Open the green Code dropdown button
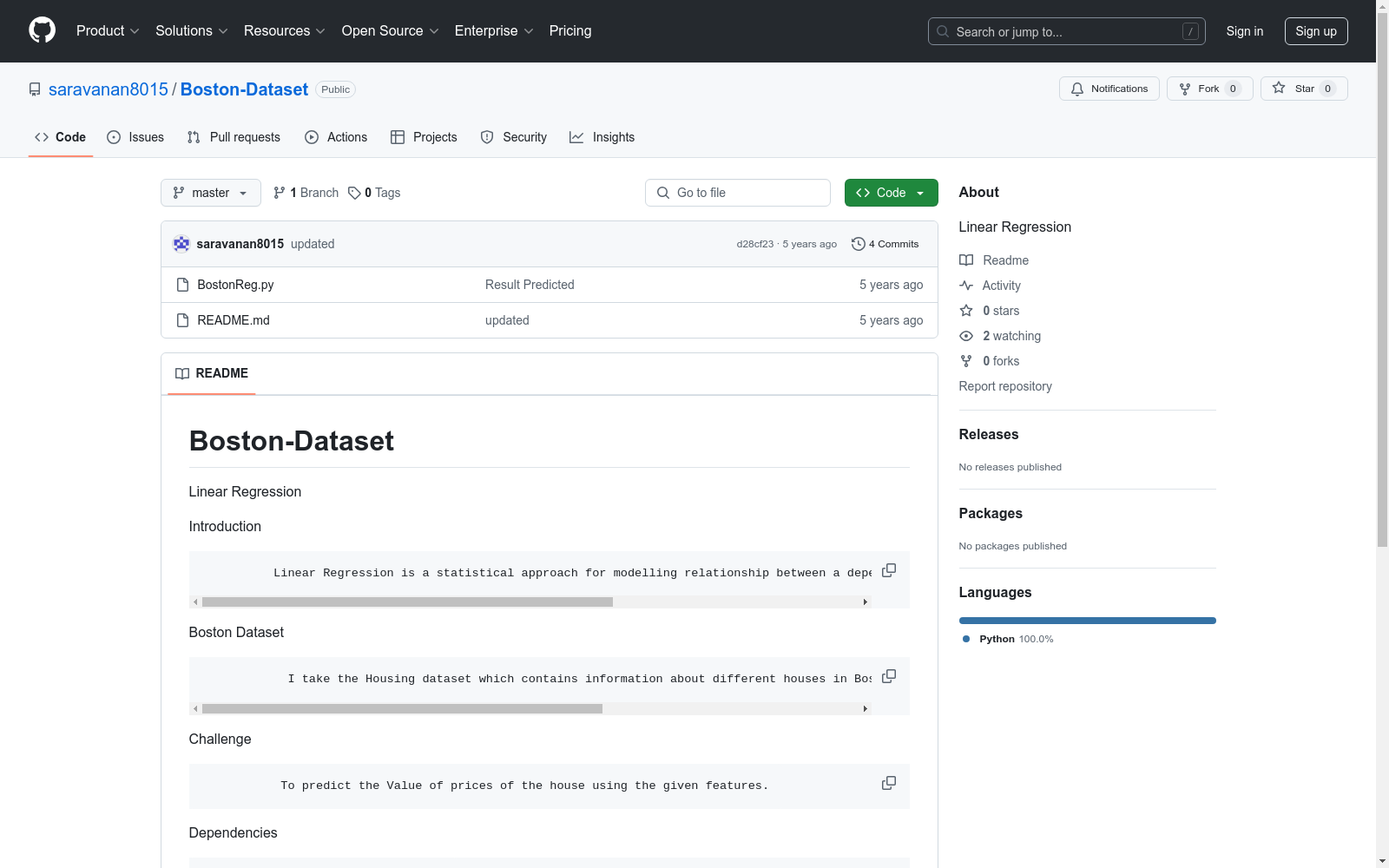 892,193
